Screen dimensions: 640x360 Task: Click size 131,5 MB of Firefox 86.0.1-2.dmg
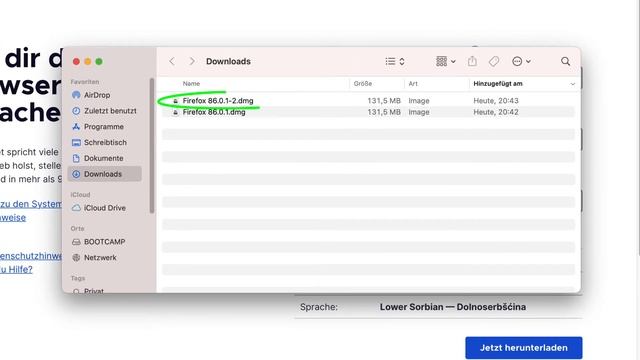click(x=384, y=100)
